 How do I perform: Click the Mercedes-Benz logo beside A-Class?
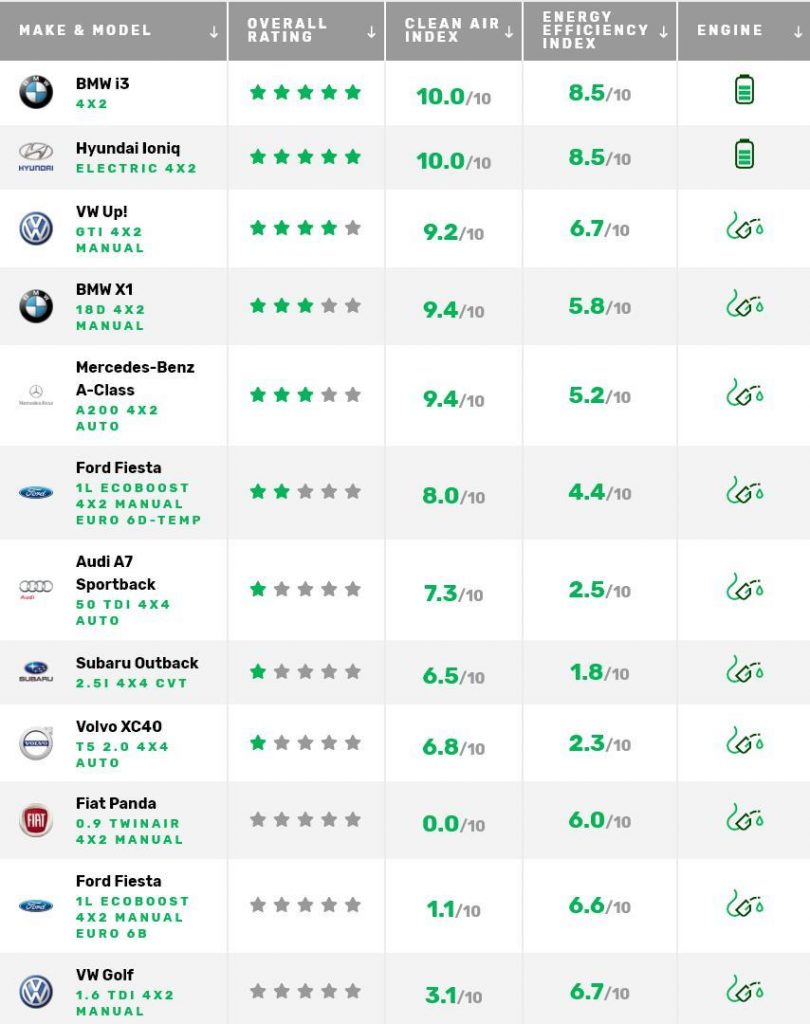point(36,395)
